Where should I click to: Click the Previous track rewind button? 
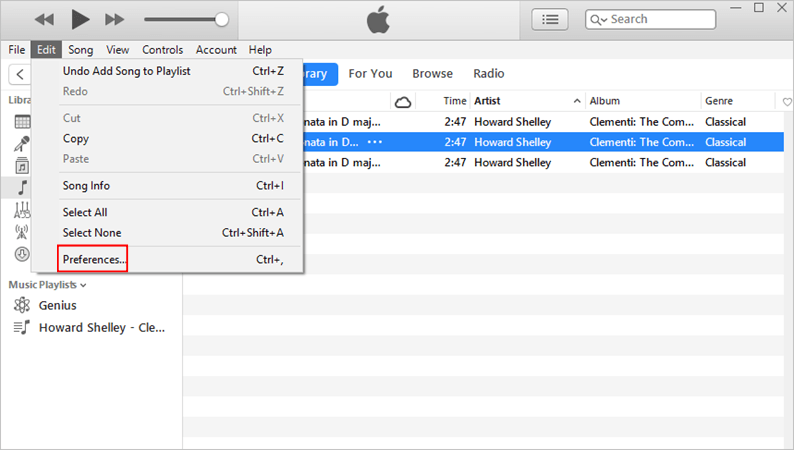click(x=45, y=20)
